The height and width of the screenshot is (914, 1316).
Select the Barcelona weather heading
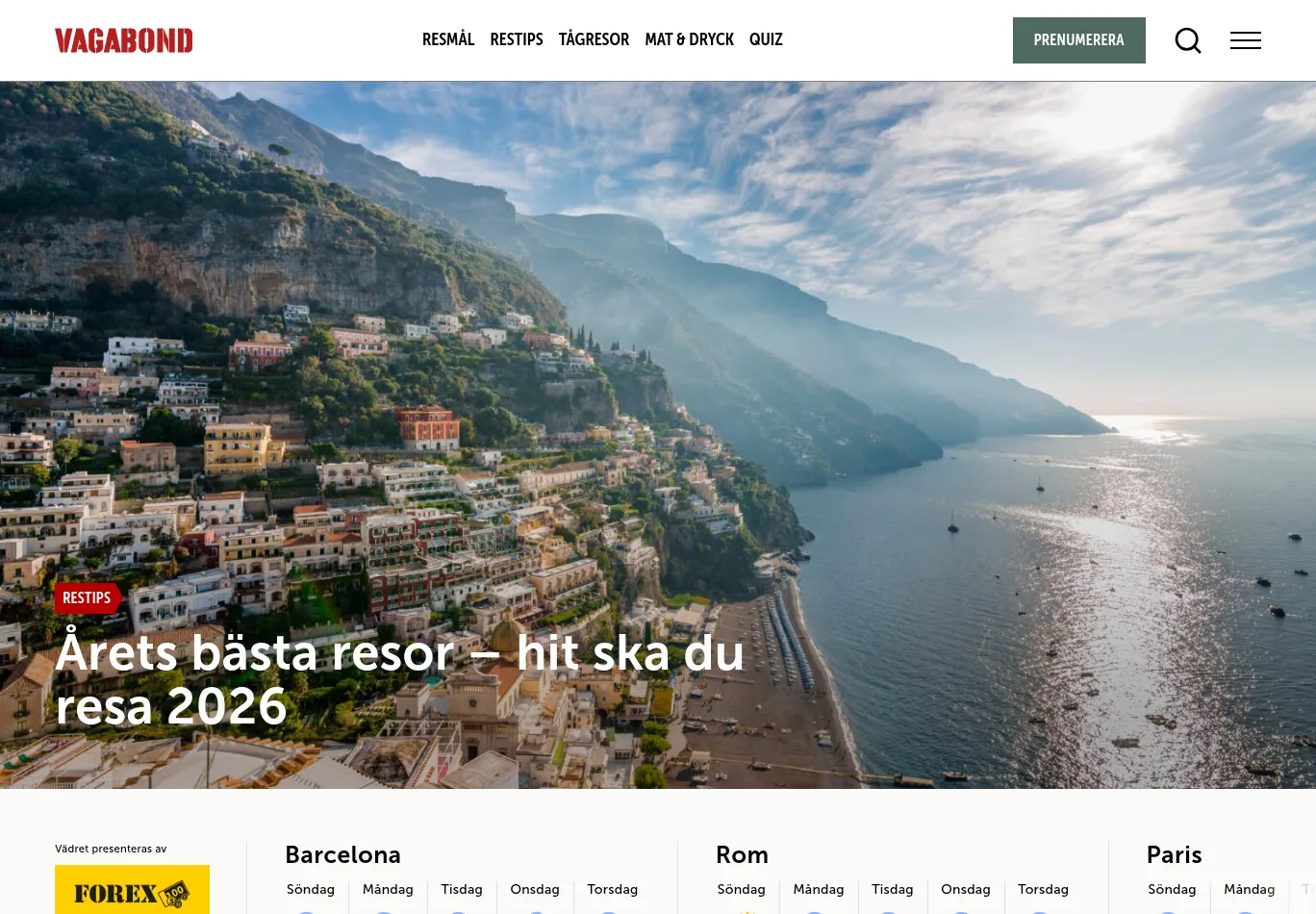[342, 854]
